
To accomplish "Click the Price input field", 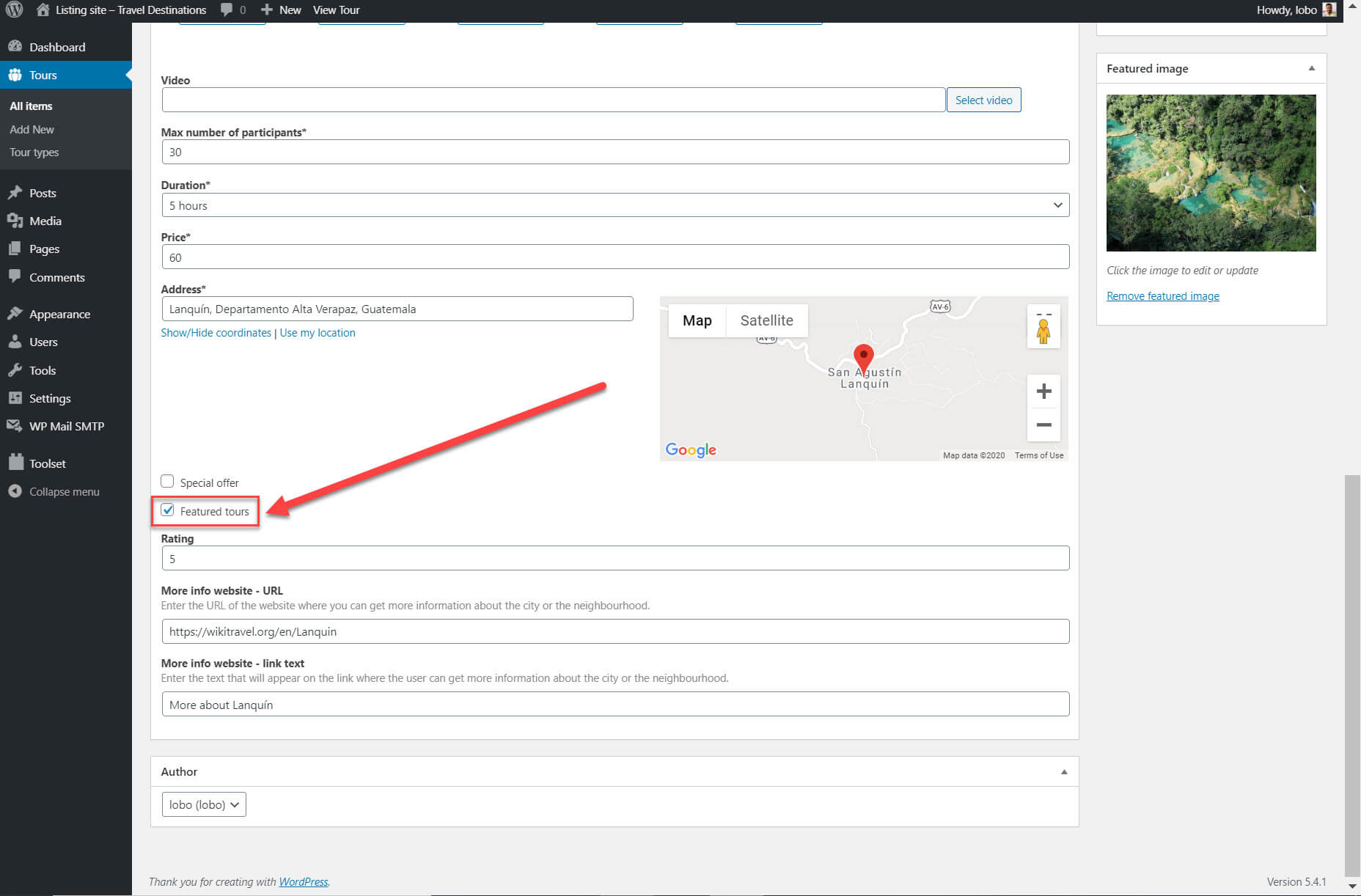I will 615,257.
